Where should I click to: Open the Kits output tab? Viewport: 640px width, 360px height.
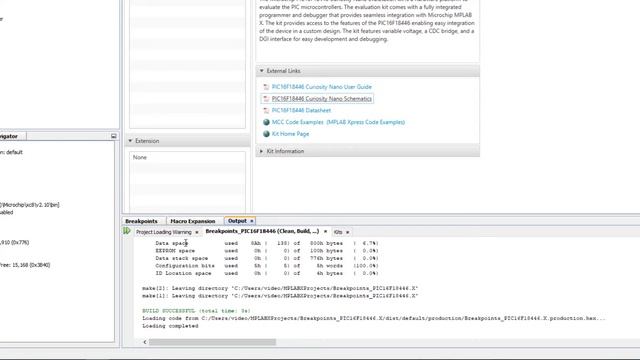point(338,232)
